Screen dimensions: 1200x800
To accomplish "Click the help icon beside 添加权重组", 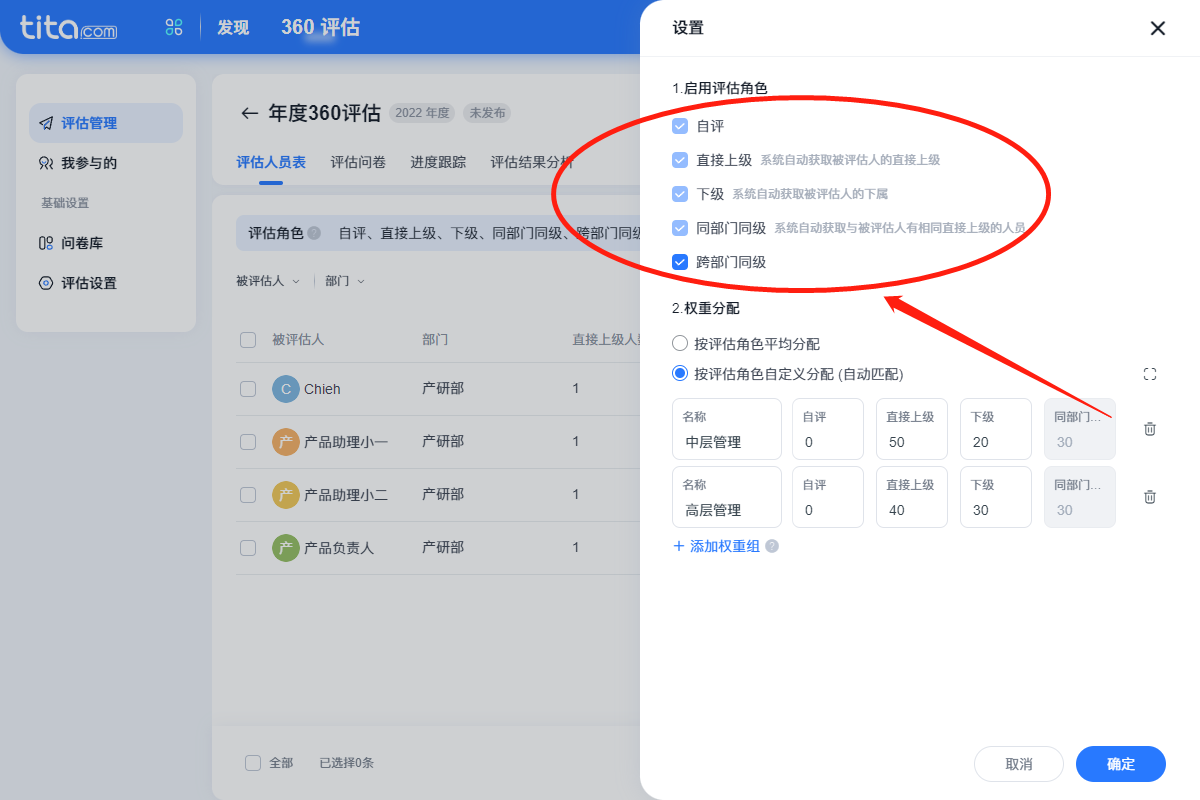I will pos(772,546).
